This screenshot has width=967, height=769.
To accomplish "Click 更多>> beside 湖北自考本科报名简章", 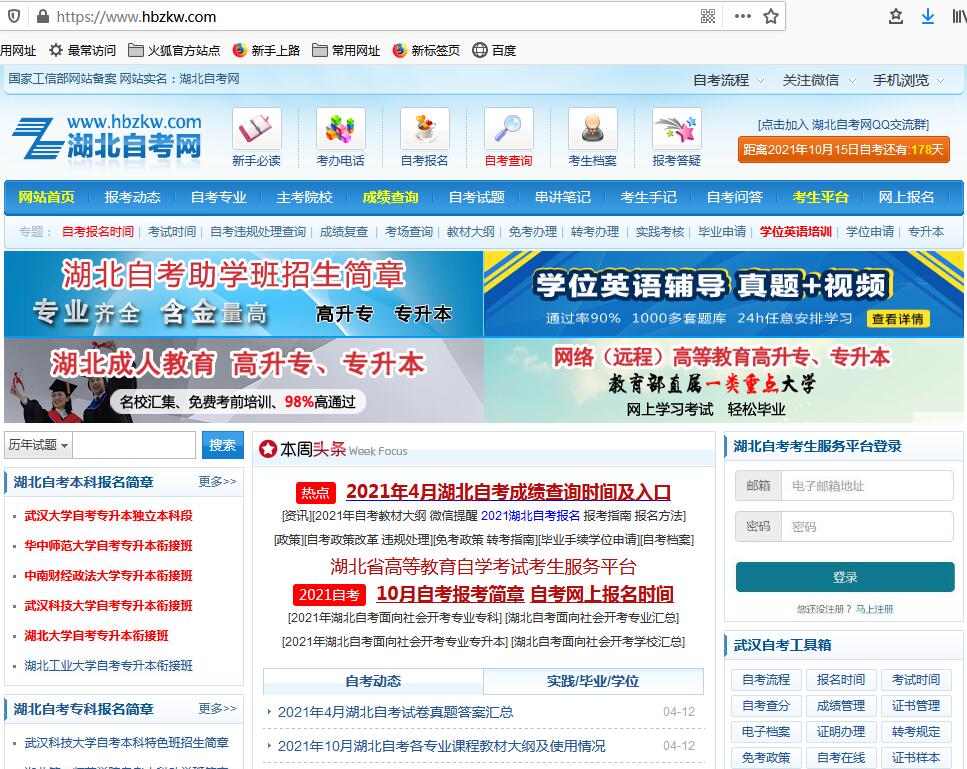I will coord(217,481).
